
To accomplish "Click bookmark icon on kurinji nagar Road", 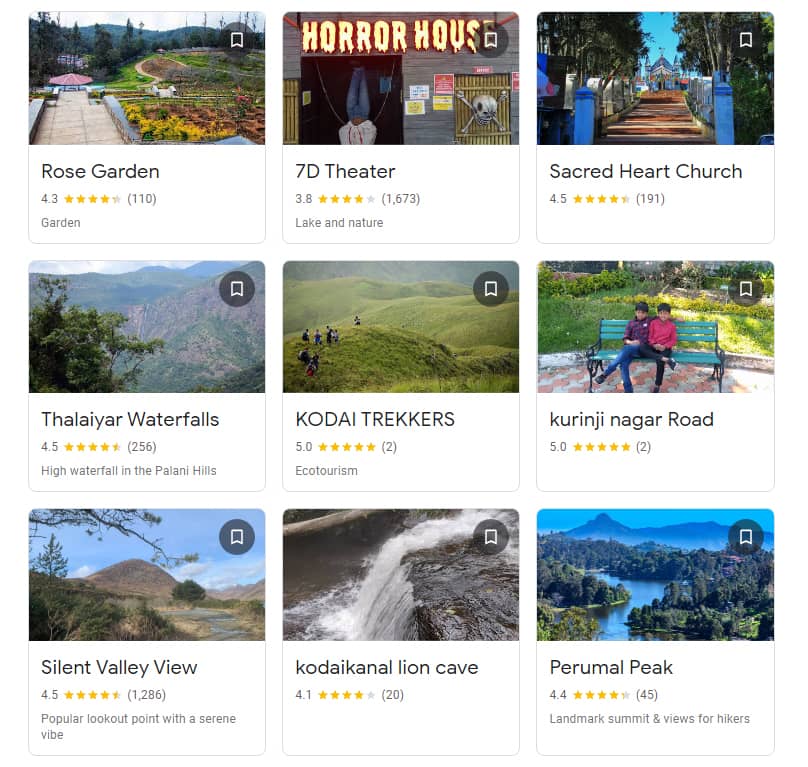I will point(745,289).
